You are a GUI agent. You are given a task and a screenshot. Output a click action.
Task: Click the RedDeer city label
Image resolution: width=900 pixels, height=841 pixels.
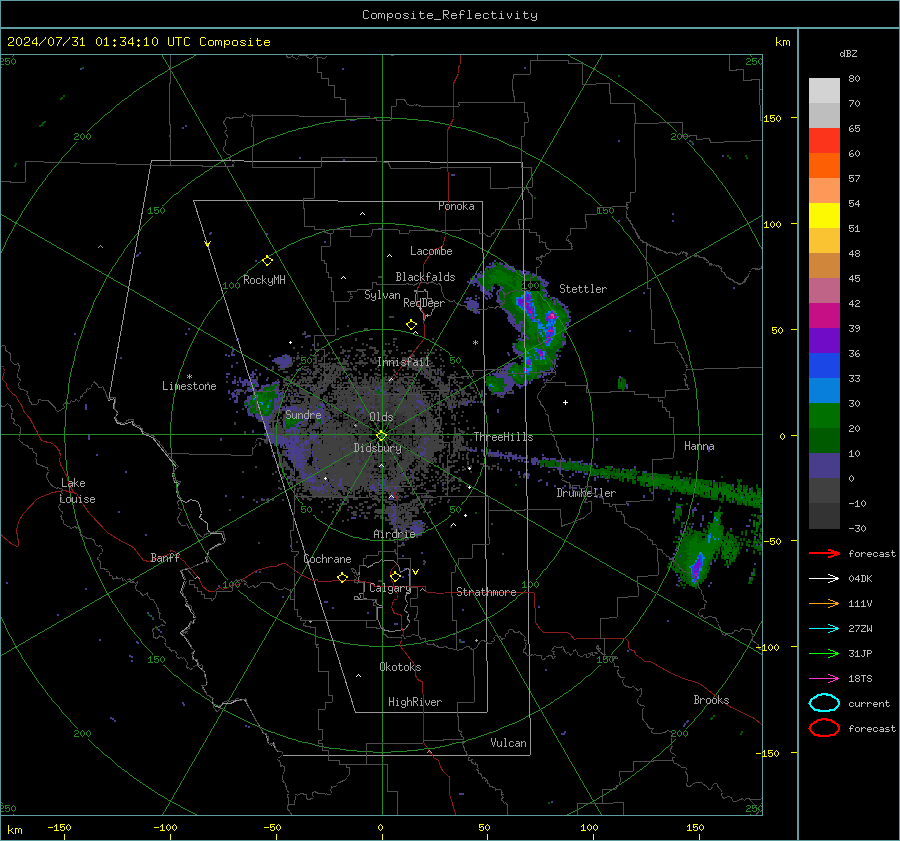click(x=424, y=303)
